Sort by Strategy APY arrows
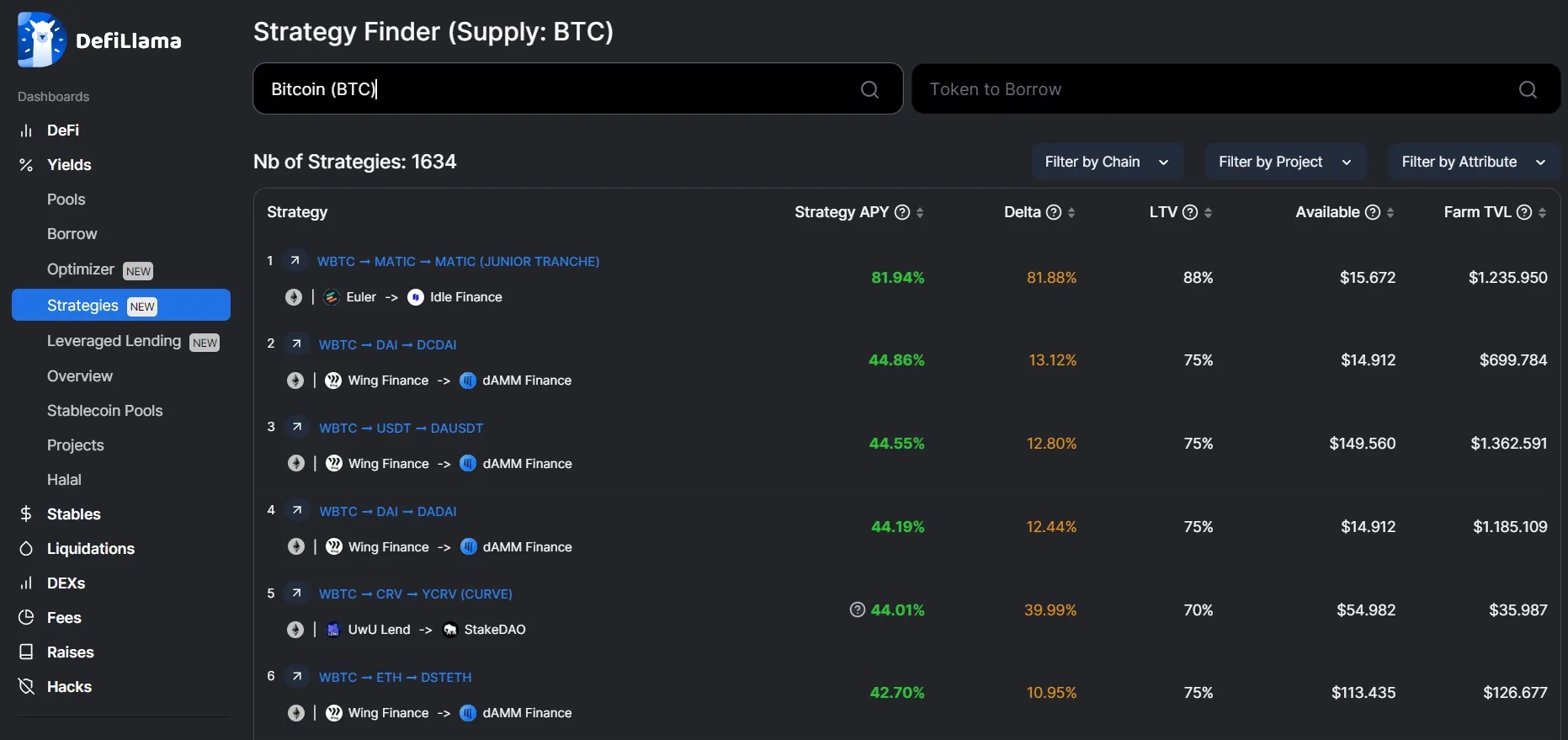The height and width of the screenshot is (740, 1568). click(920, 213)
